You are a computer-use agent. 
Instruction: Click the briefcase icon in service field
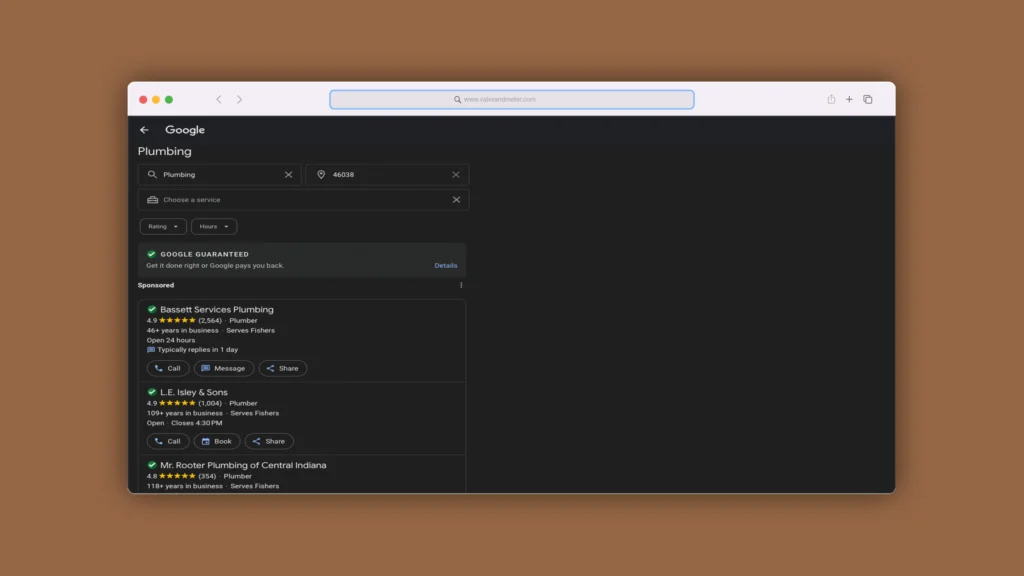tap(152, 200)
